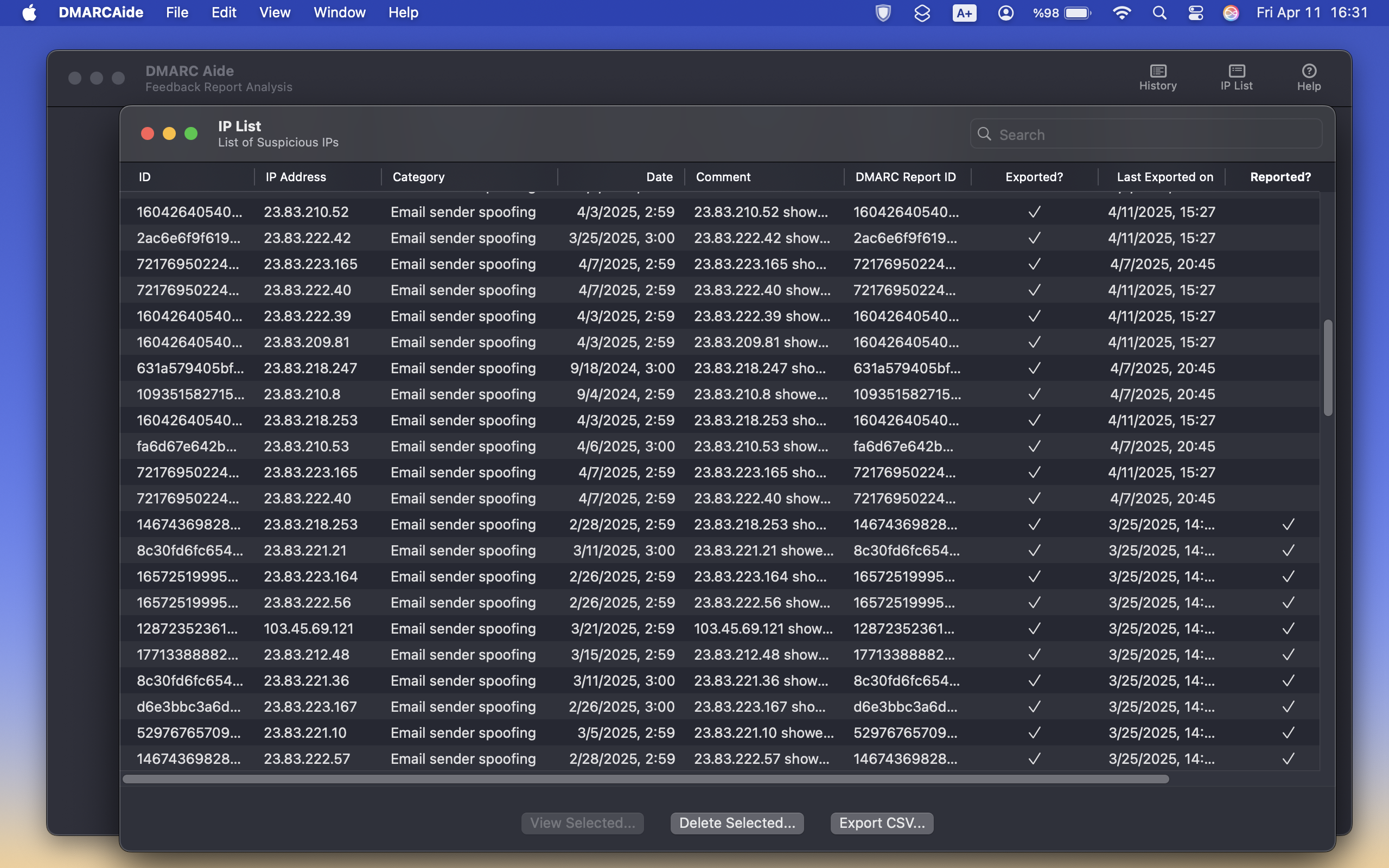Screen dimensions: 1389x868
Task: Select the row with IP 23.83.210.52
Action: [x=720, y=212]
